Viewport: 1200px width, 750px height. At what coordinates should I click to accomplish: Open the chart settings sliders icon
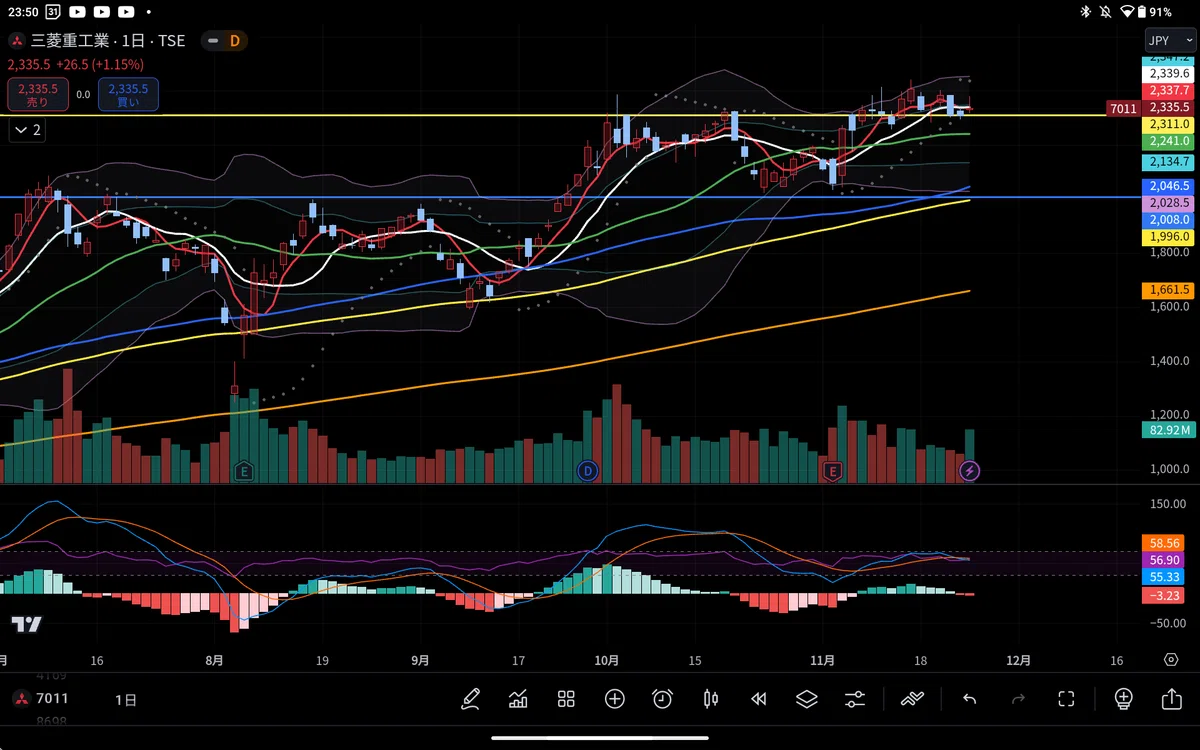click(x=854, y=699)
